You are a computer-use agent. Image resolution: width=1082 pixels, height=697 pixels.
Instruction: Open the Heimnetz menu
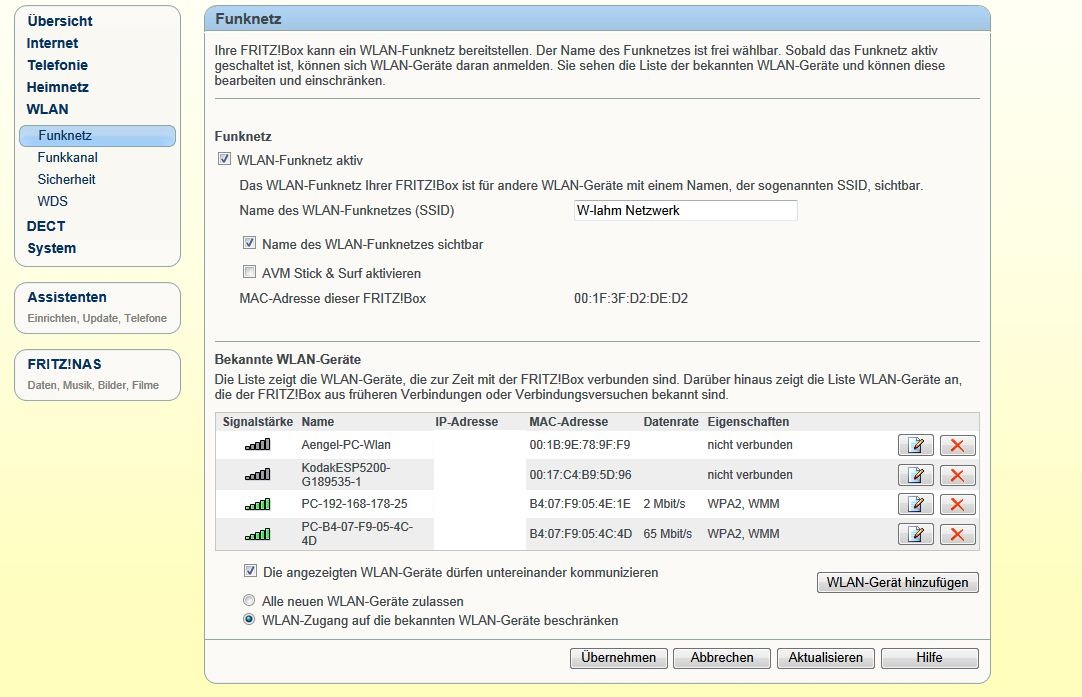pos(58,87)
